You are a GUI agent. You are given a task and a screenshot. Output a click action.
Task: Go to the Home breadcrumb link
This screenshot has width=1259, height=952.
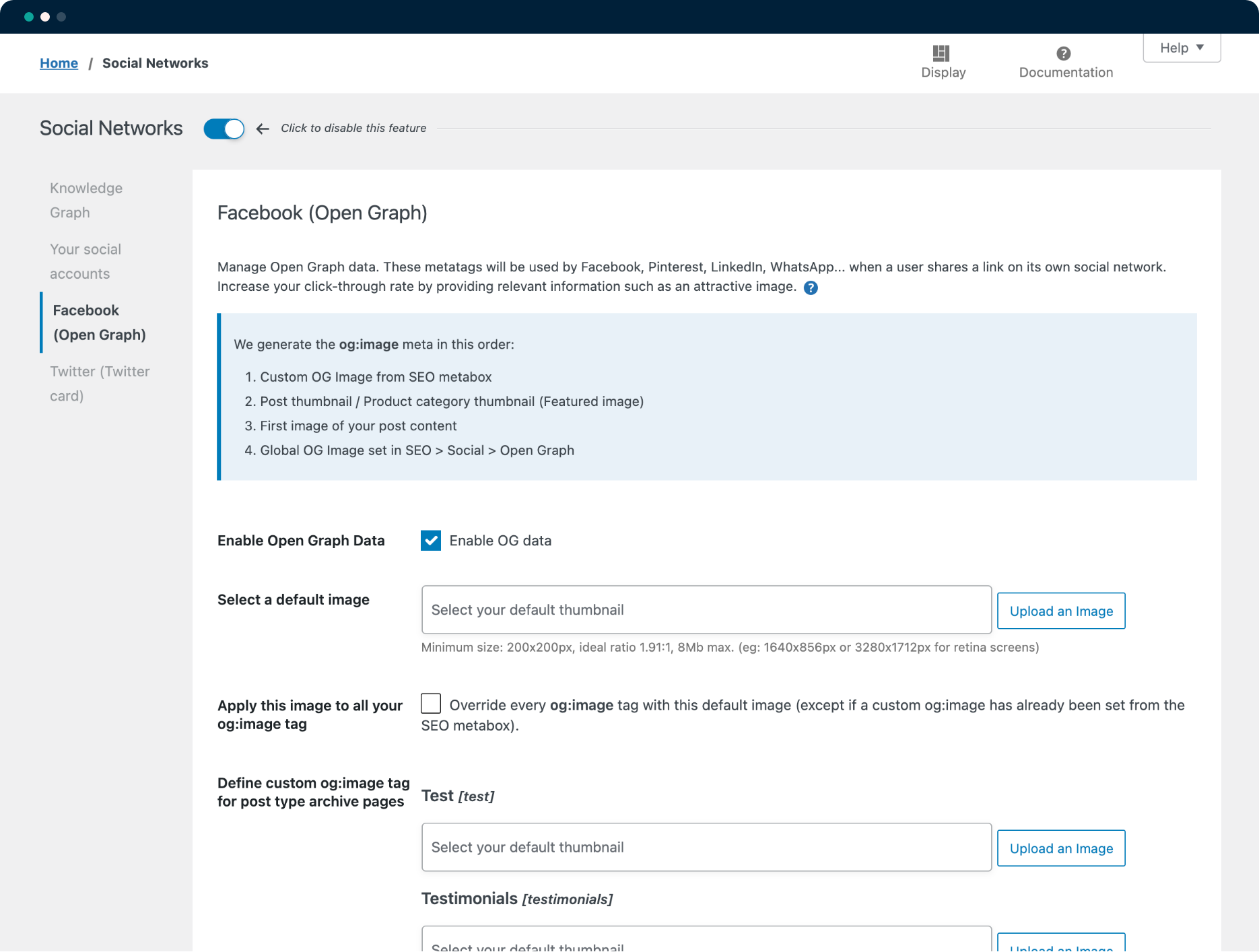[59, 63]
